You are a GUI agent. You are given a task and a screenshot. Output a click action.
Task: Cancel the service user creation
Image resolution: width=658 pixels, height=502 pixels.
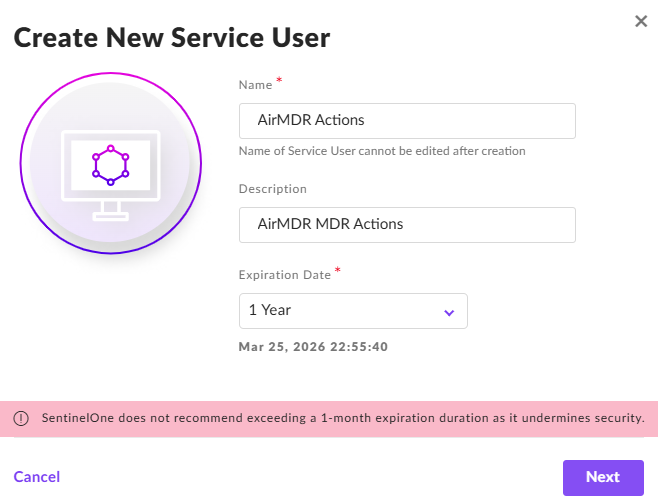37,477
